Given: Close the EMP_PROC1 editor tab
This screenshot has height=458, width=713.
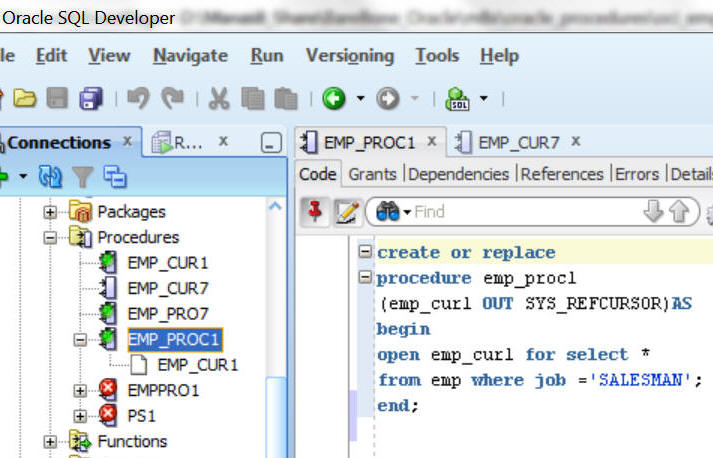Looking at the screenshot, I should click(432, 141).
